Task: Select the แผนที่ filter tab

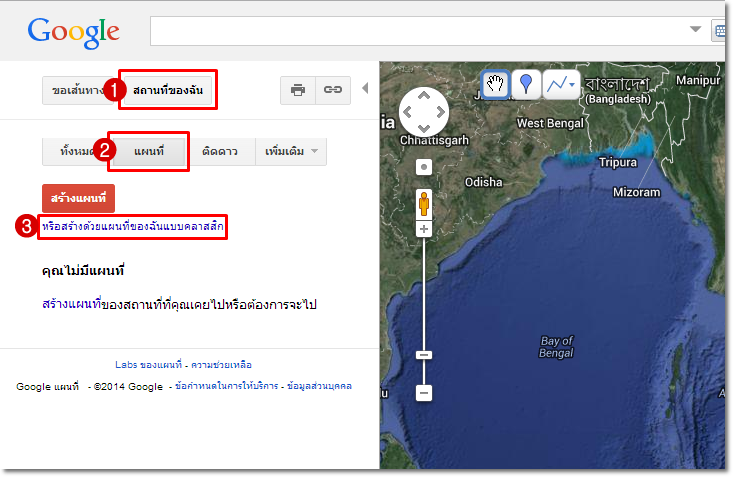Action: point(149,151)
